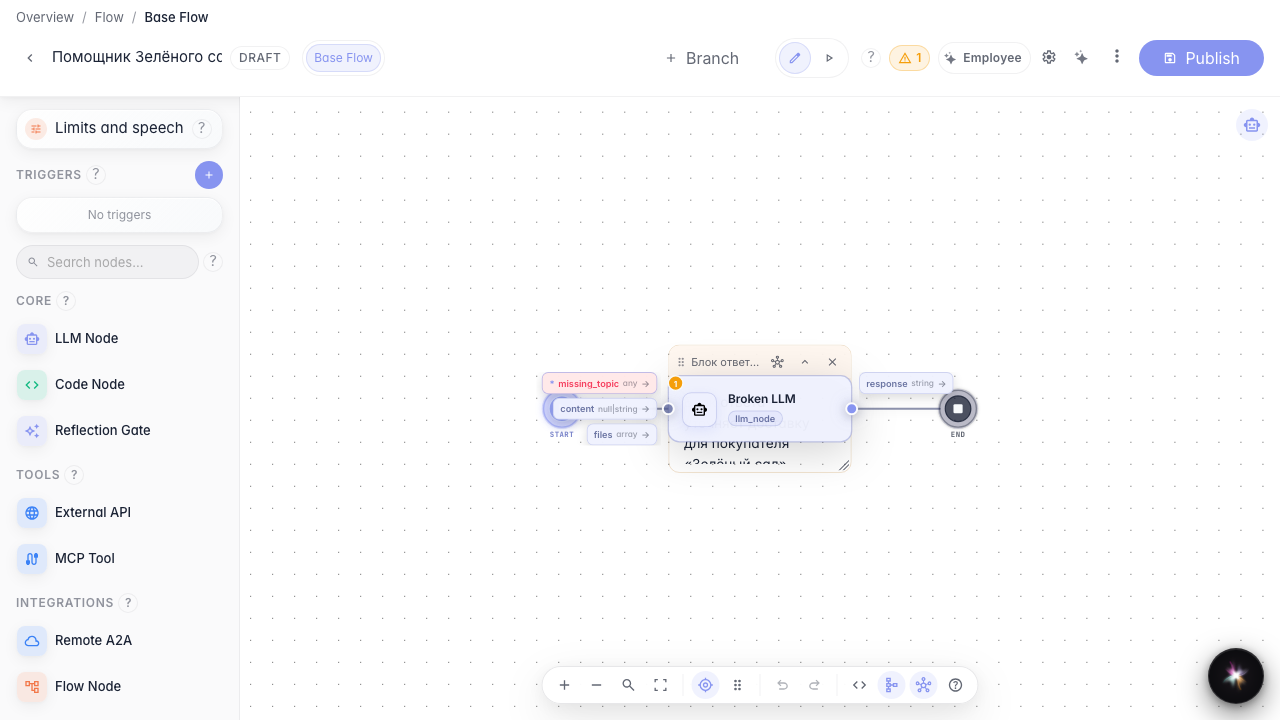Select Reflection Gate from sidebar
Viewport: 1280px width, 720px height.
click(119, 431)
